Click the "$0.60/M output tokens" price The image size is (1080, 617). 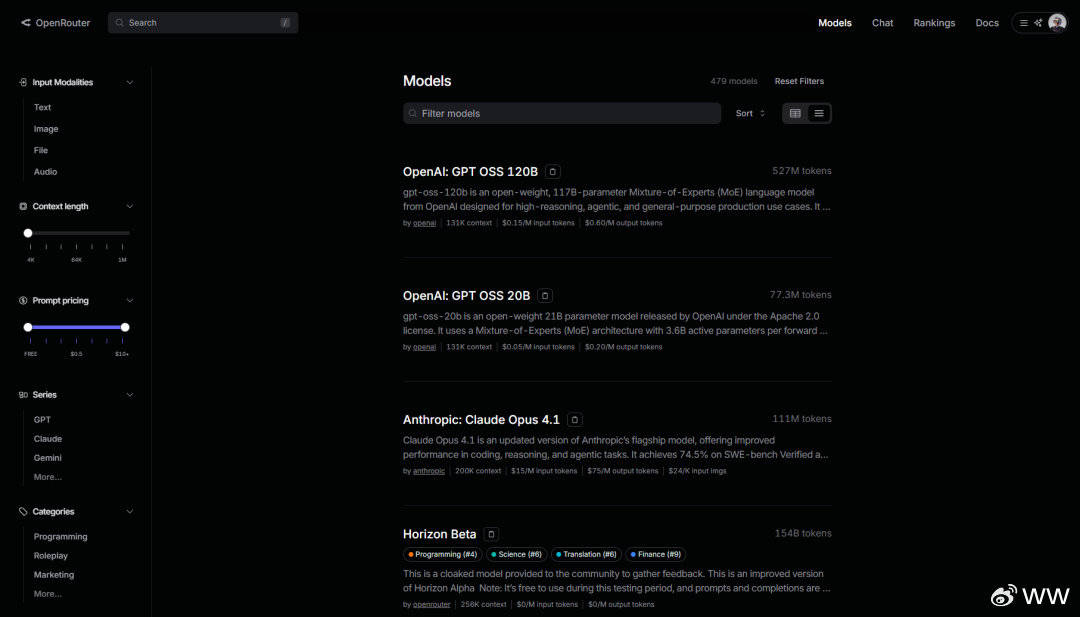(x=623, y=223)
